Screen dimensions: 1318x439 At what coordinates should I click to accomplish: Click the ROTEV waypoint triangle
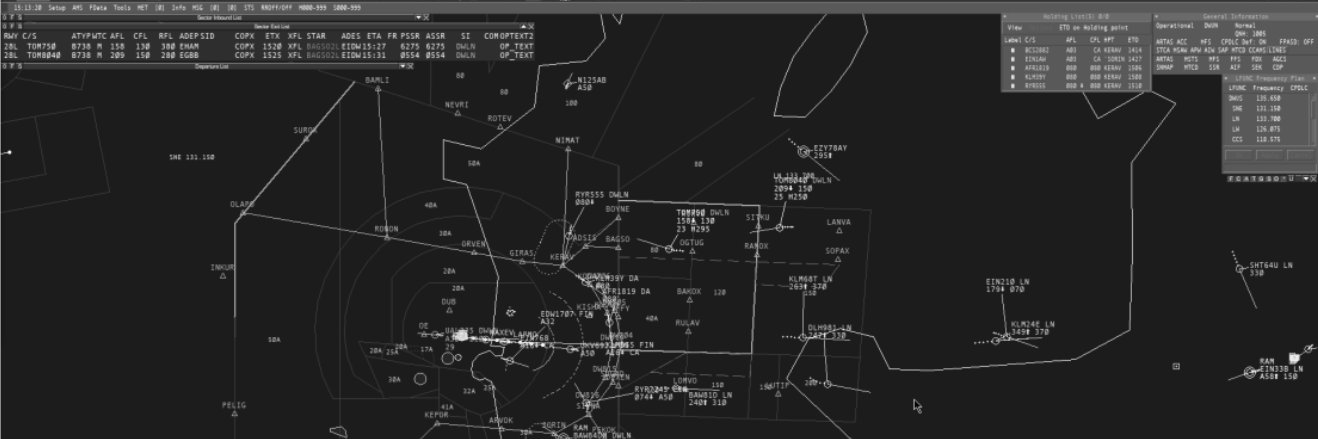(x=499, y=127)
